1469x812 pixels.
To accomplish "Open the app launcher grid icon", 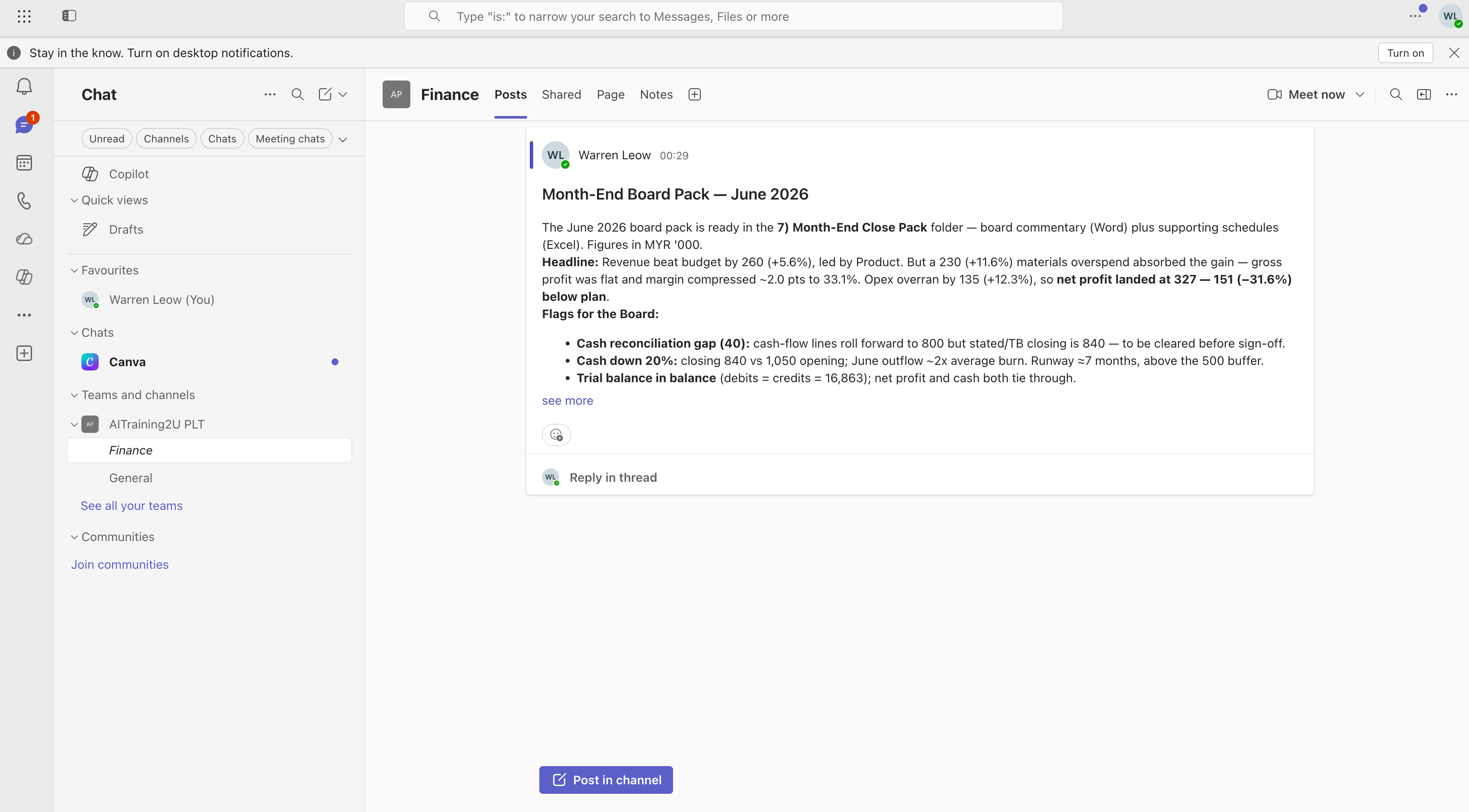I will (x=24, y=16).
